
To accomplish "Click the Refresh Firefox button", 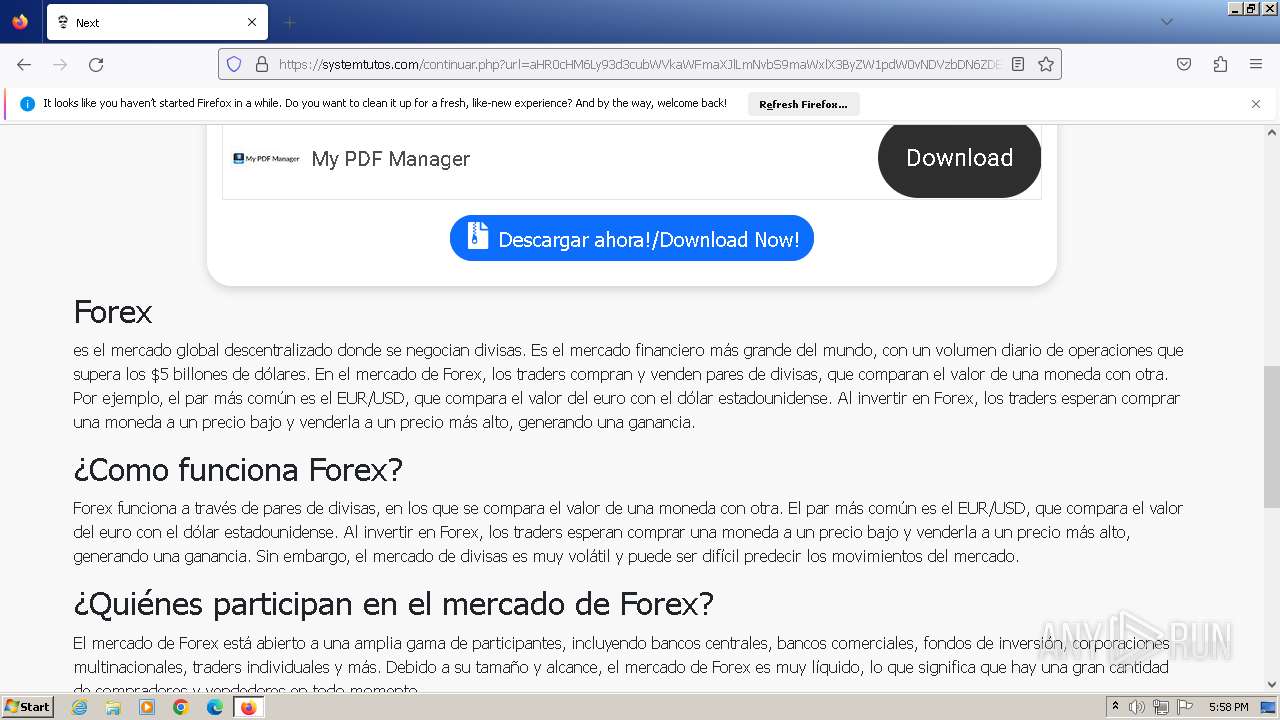I will pos(803,104).
